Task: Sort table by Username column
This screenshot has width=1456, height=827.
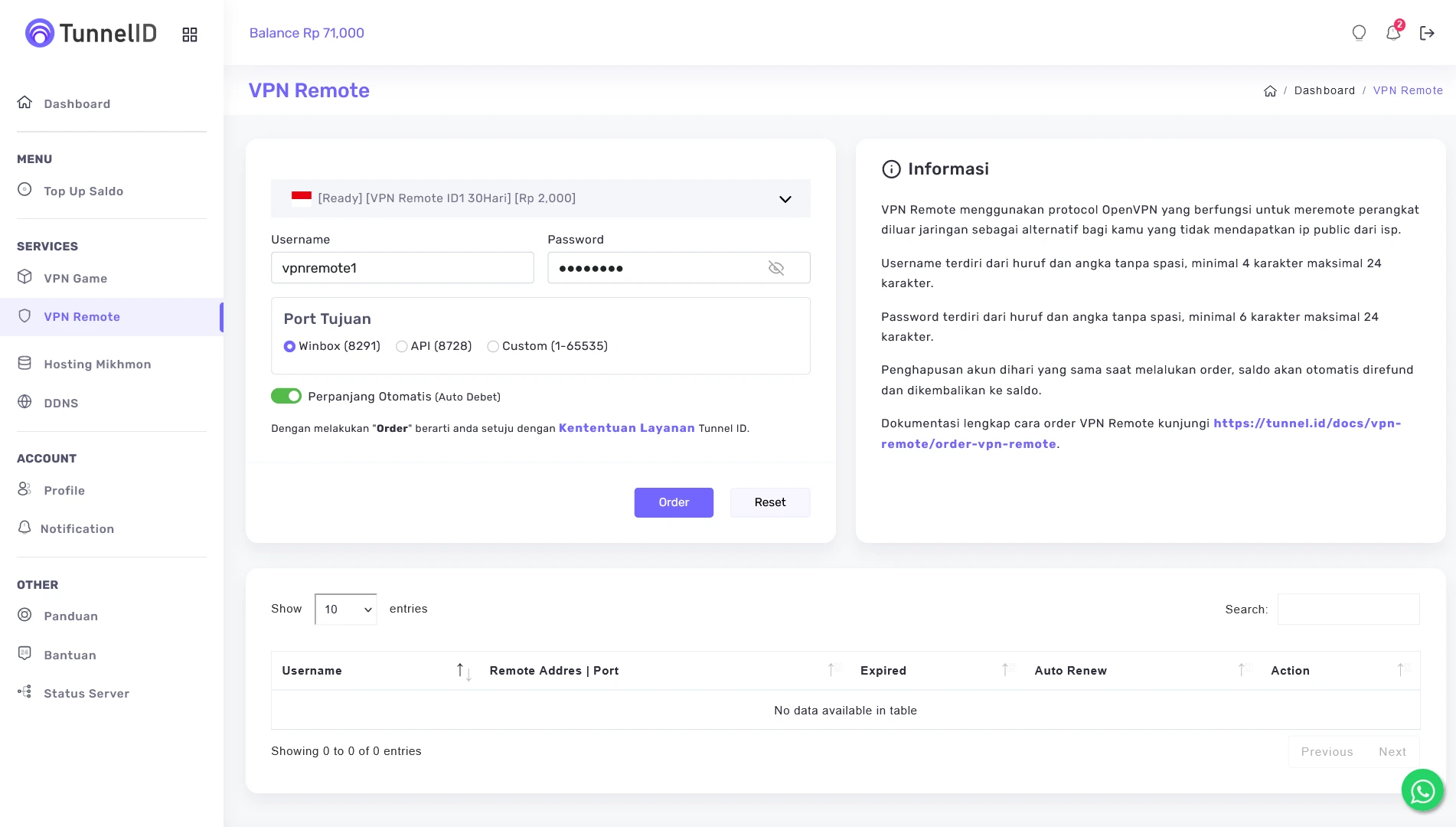Action: click(x=375, y=671)
